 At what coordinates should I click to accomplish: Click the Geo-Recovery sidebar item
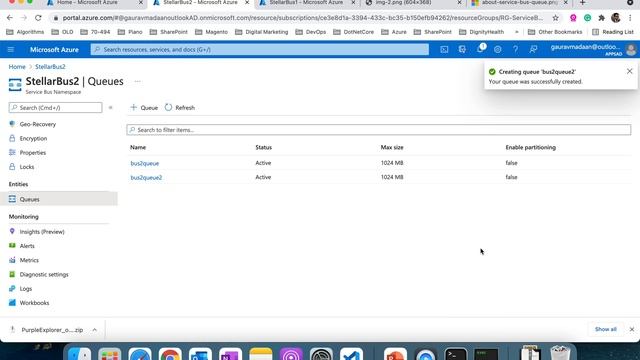click(x=38, y=124)
